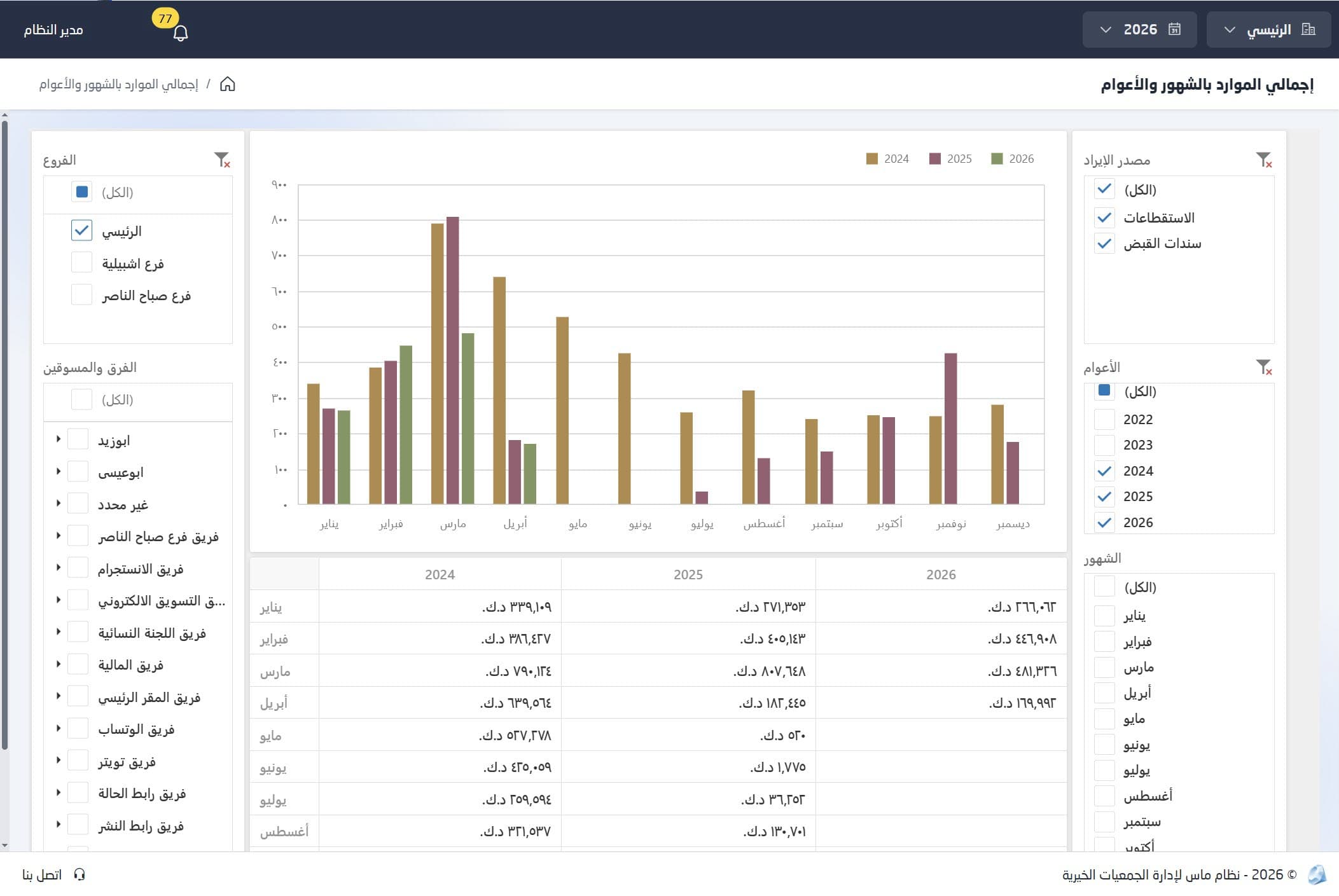1339x896 pixels.
Task: Expand the فريق تويتر node
Action: [x=58, y=760]
